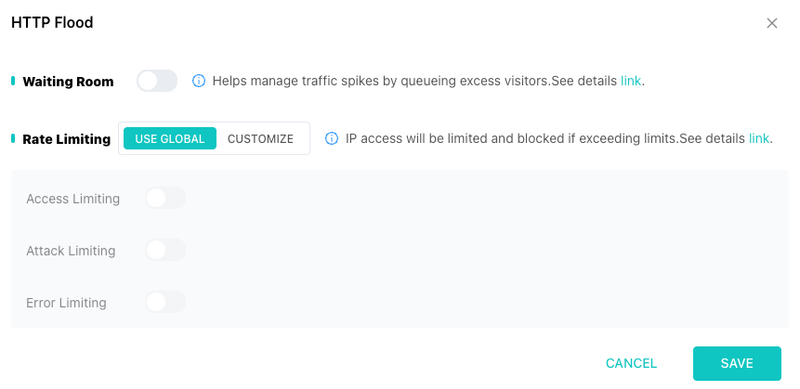Enable the Attack Limiting switch
This screenshot has width=800, height=389.
[x=165, y=250]
